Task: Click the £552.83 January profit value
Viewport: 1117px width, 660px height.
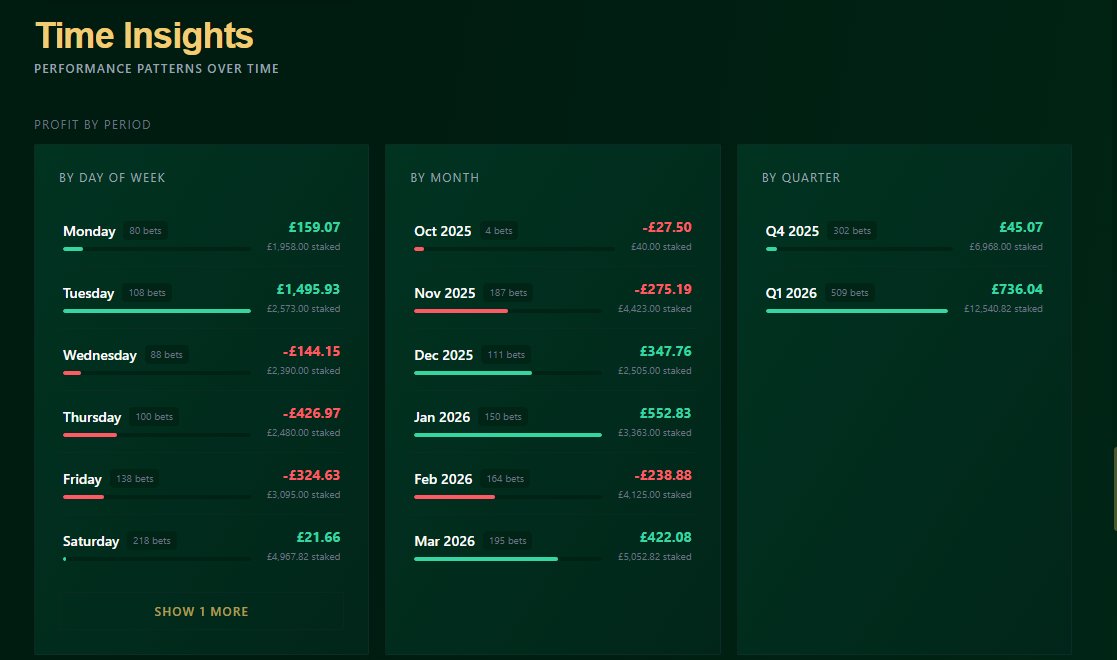Action: pyautogui.click(x=665, y=413)
